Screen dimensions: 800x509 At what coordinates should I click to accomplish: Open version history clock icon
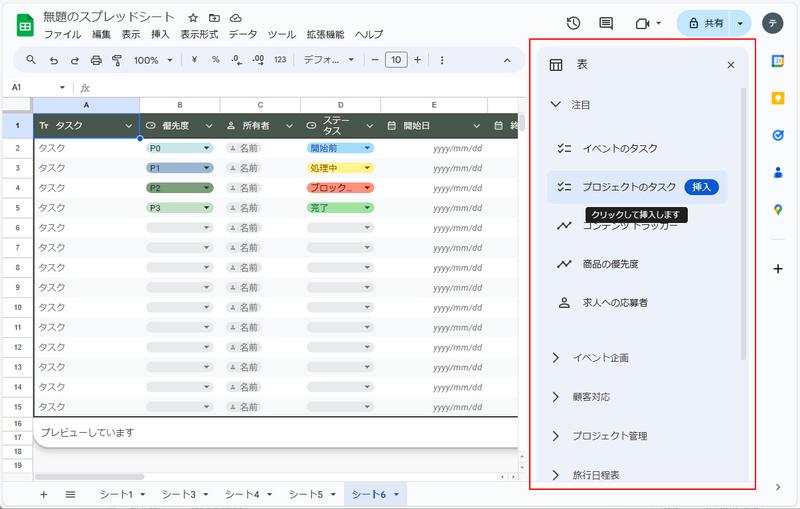[573, 23]
